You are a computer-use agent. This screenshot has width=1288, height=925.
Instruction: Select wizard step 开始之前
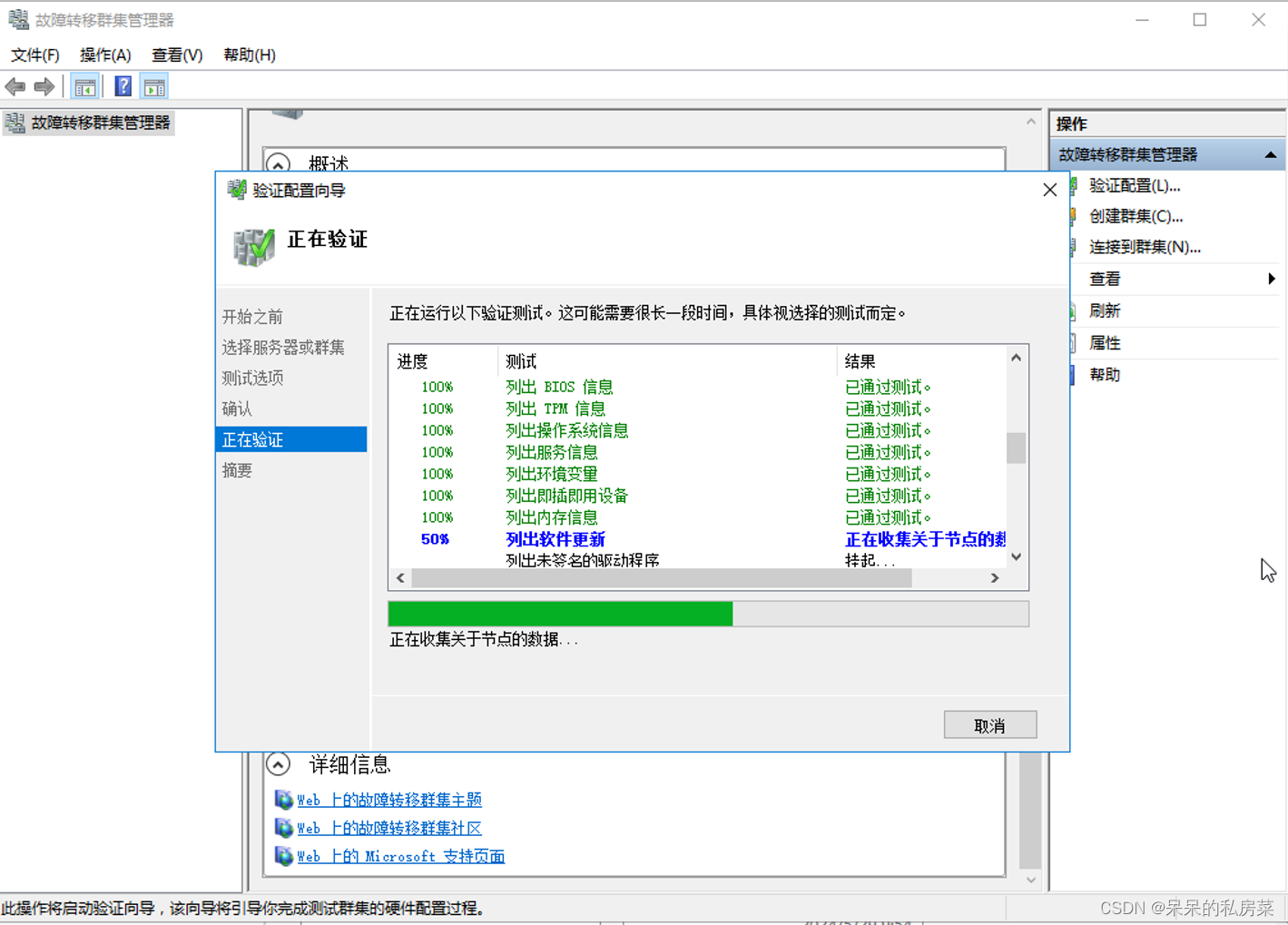(x=252, y=317)
